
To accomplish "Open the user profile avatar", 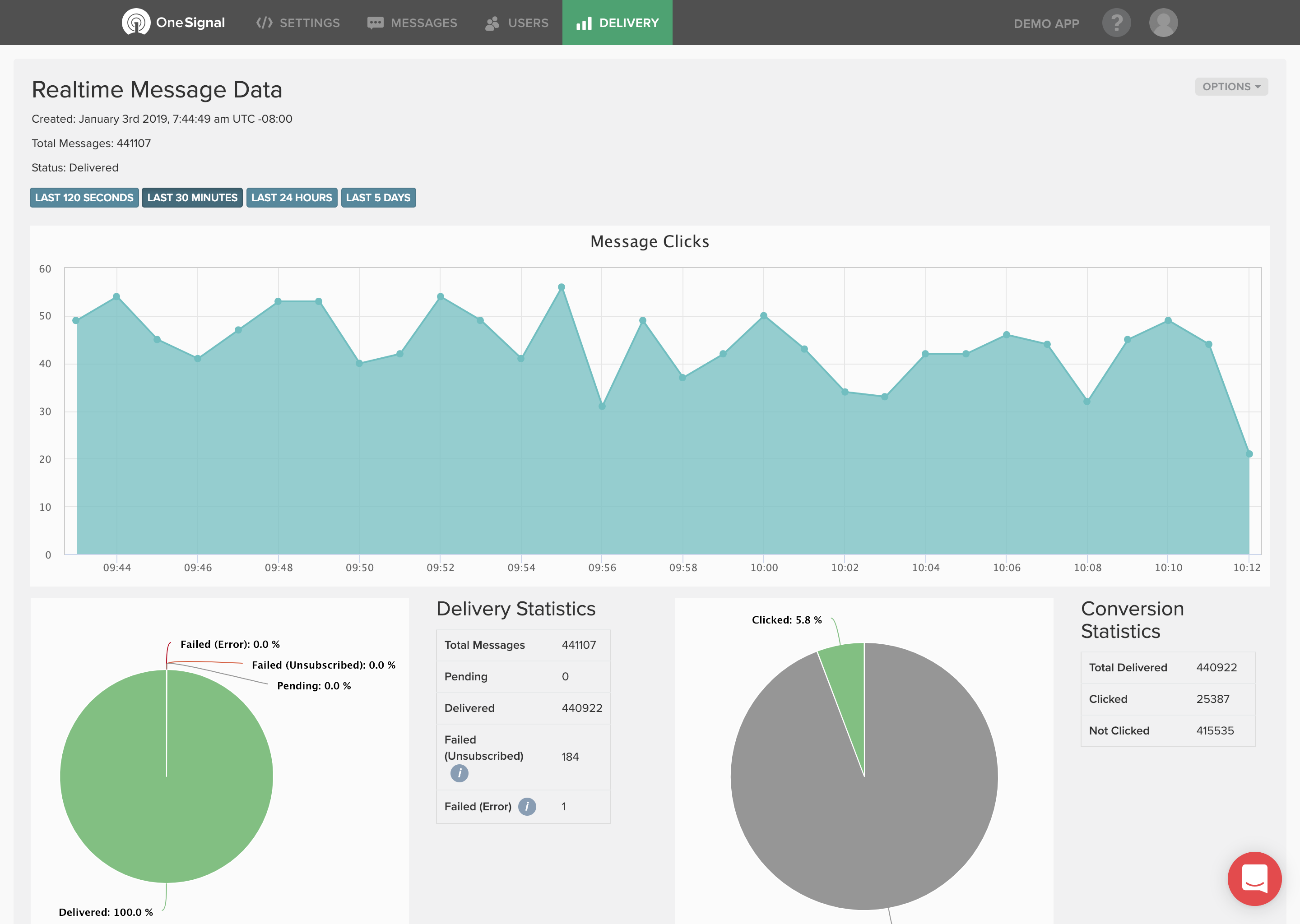I will [x=1163, y=23].
